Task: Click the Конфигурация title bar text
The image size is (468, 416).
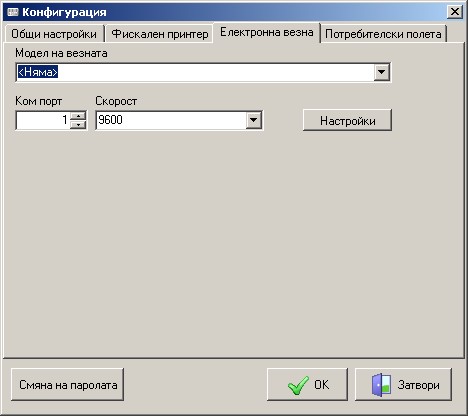Action: tap(64, 12)
